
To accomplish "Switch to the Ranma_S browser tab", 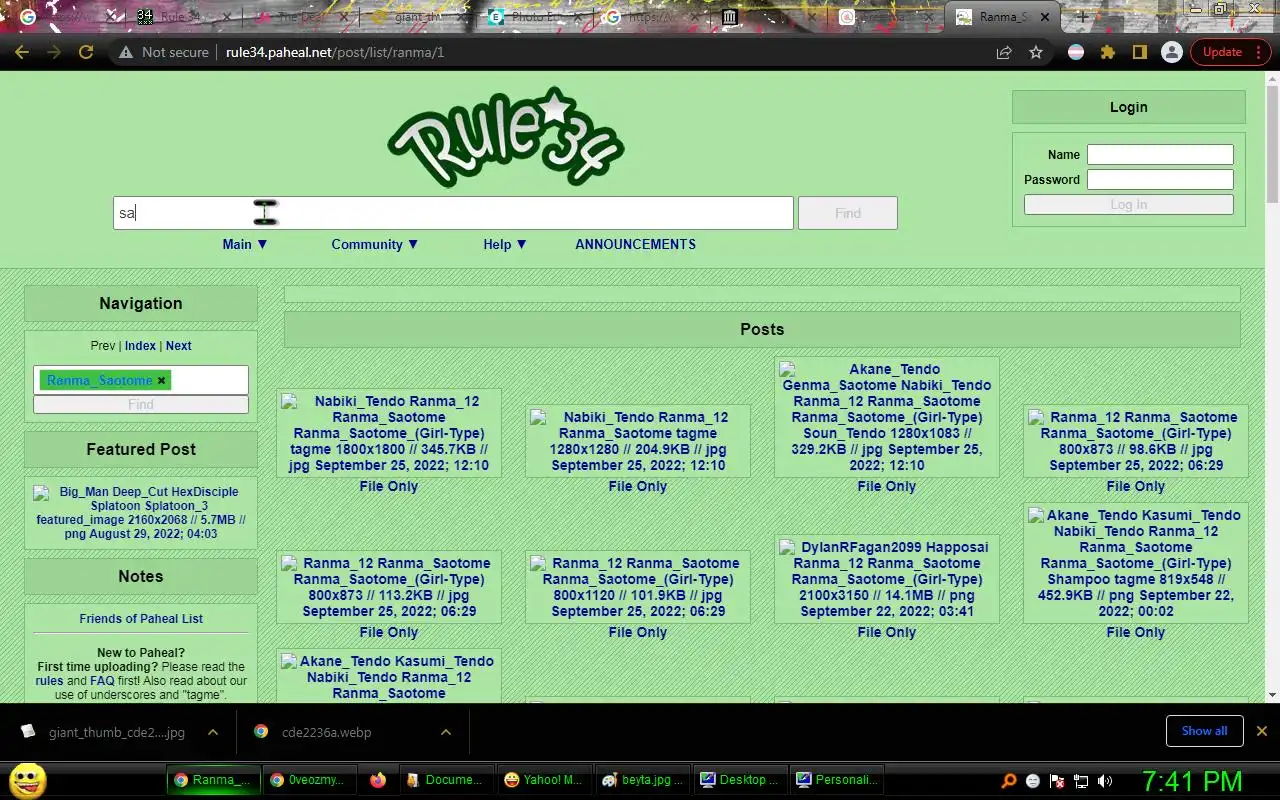I will coord(1003,17).
